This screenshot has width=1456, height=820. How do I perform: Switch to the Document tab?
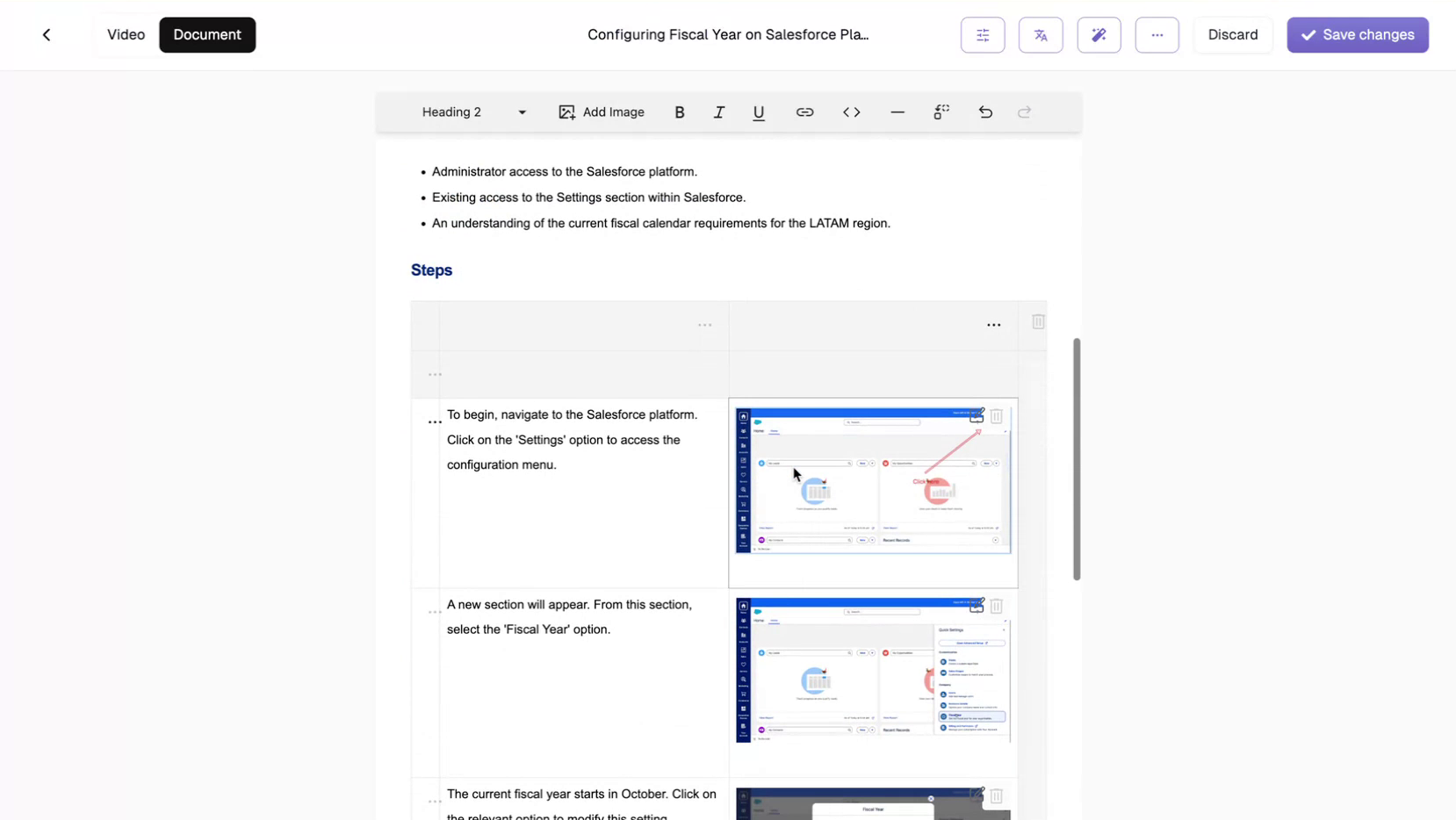(207, 34)
